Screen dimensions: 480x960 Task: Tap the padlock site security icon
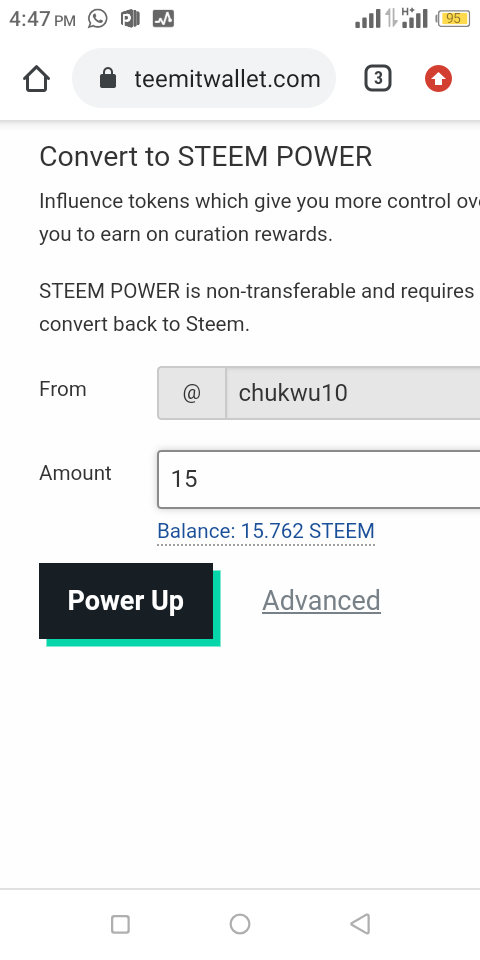click(x=108, y=78)
